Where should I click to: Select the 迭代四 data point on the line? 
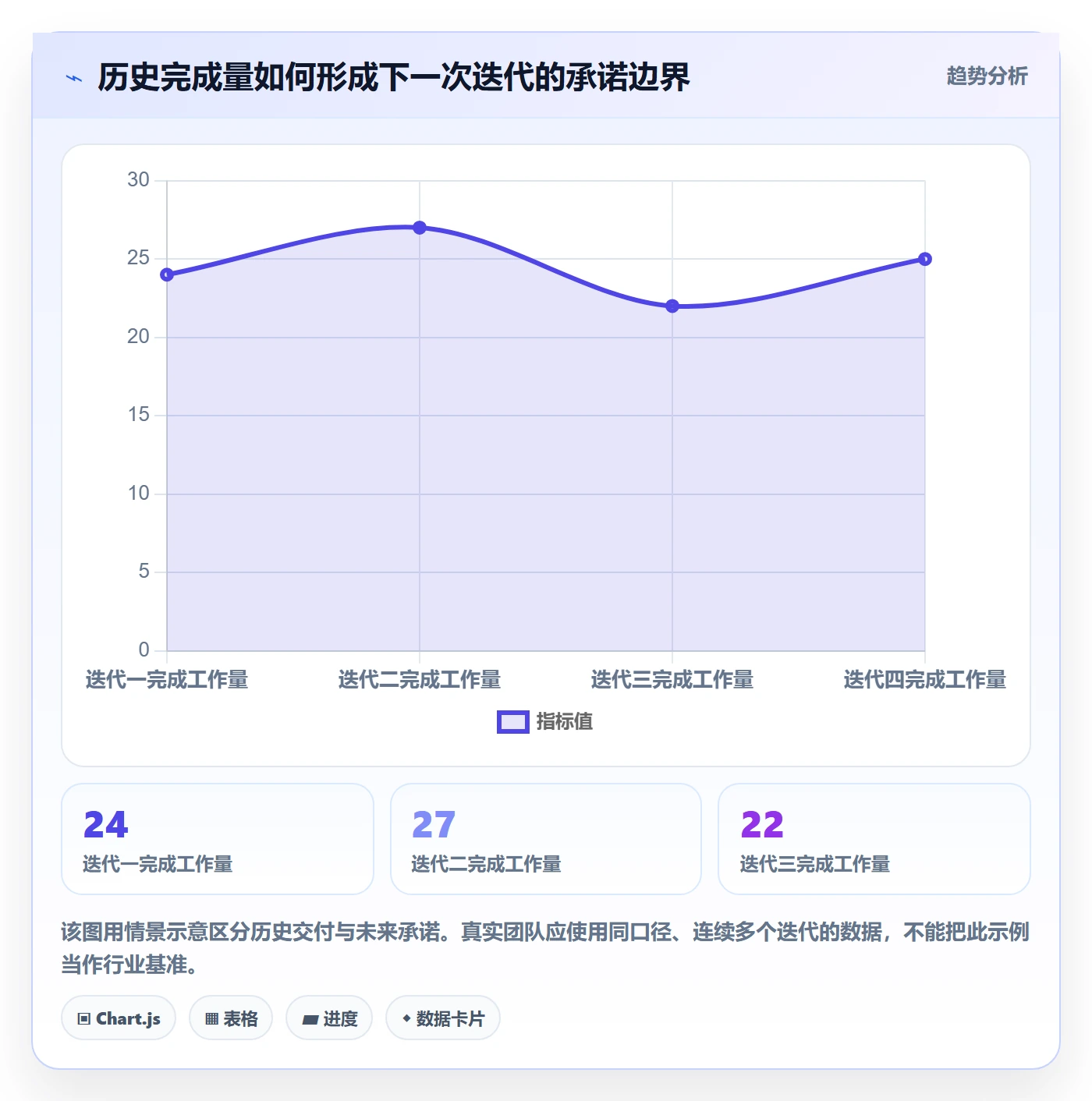(925, 259)
